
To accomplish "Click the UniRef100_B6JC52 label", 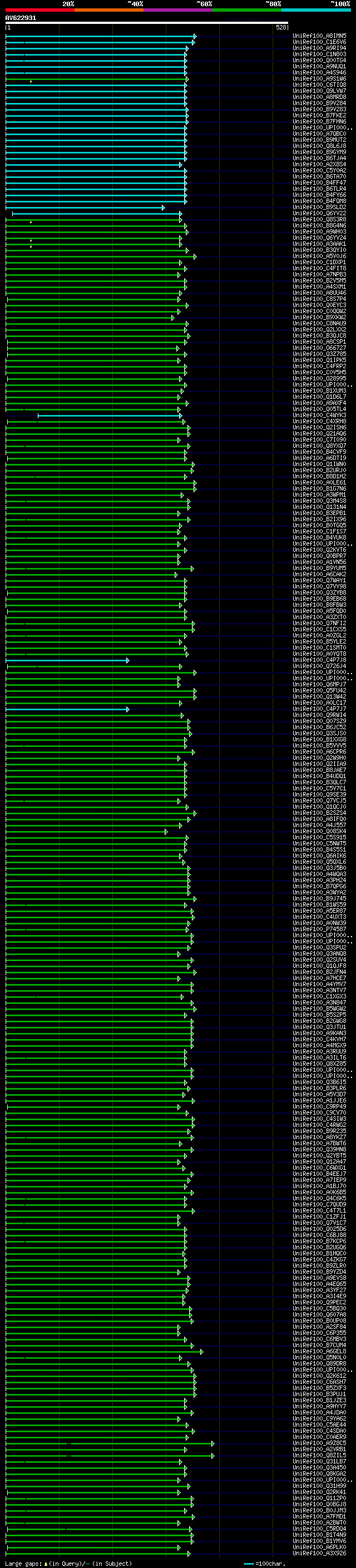I will point(319,728).
